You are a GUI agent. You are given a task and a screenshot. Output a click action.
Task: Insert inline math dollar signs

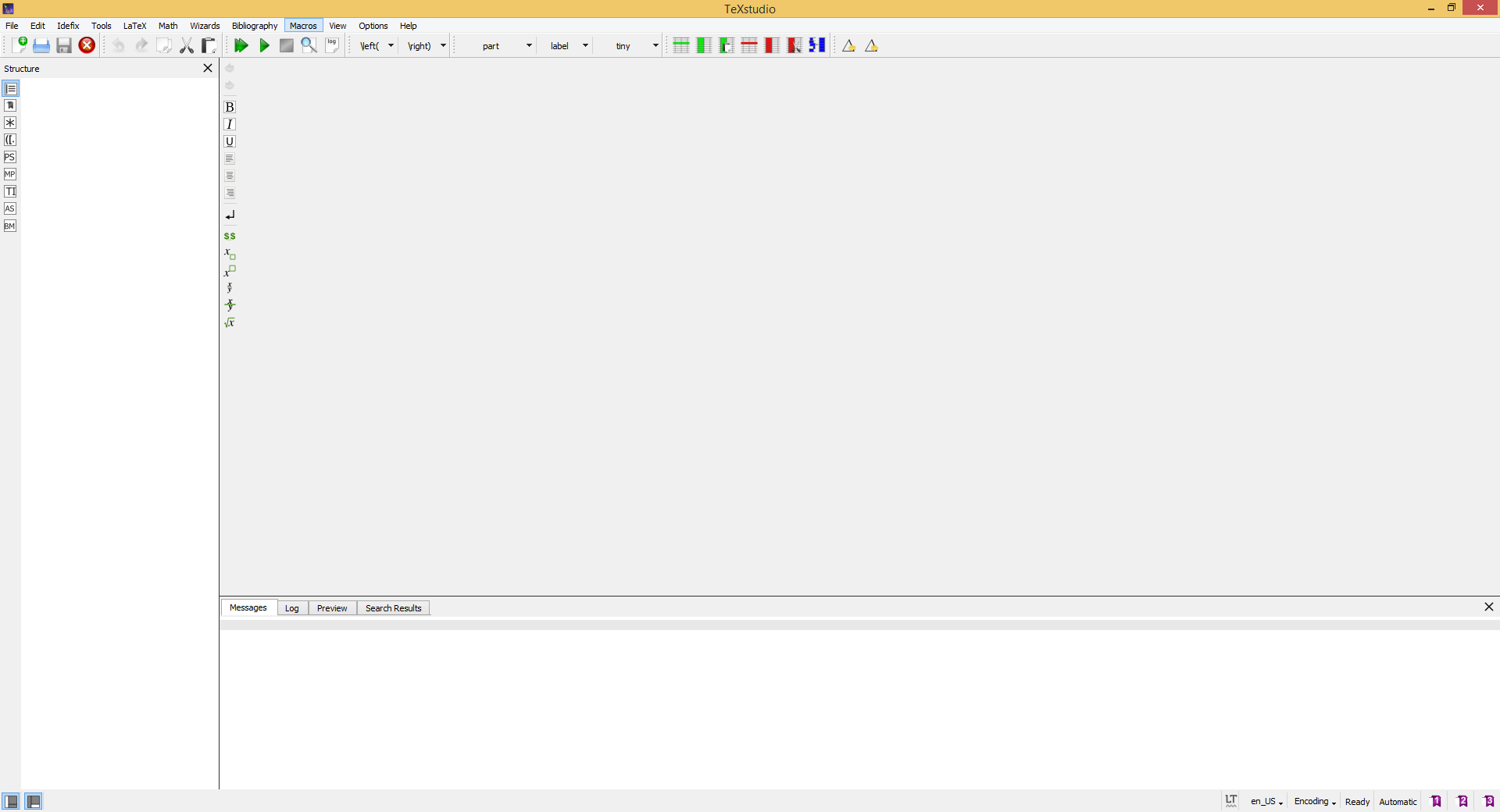(230, 236)
